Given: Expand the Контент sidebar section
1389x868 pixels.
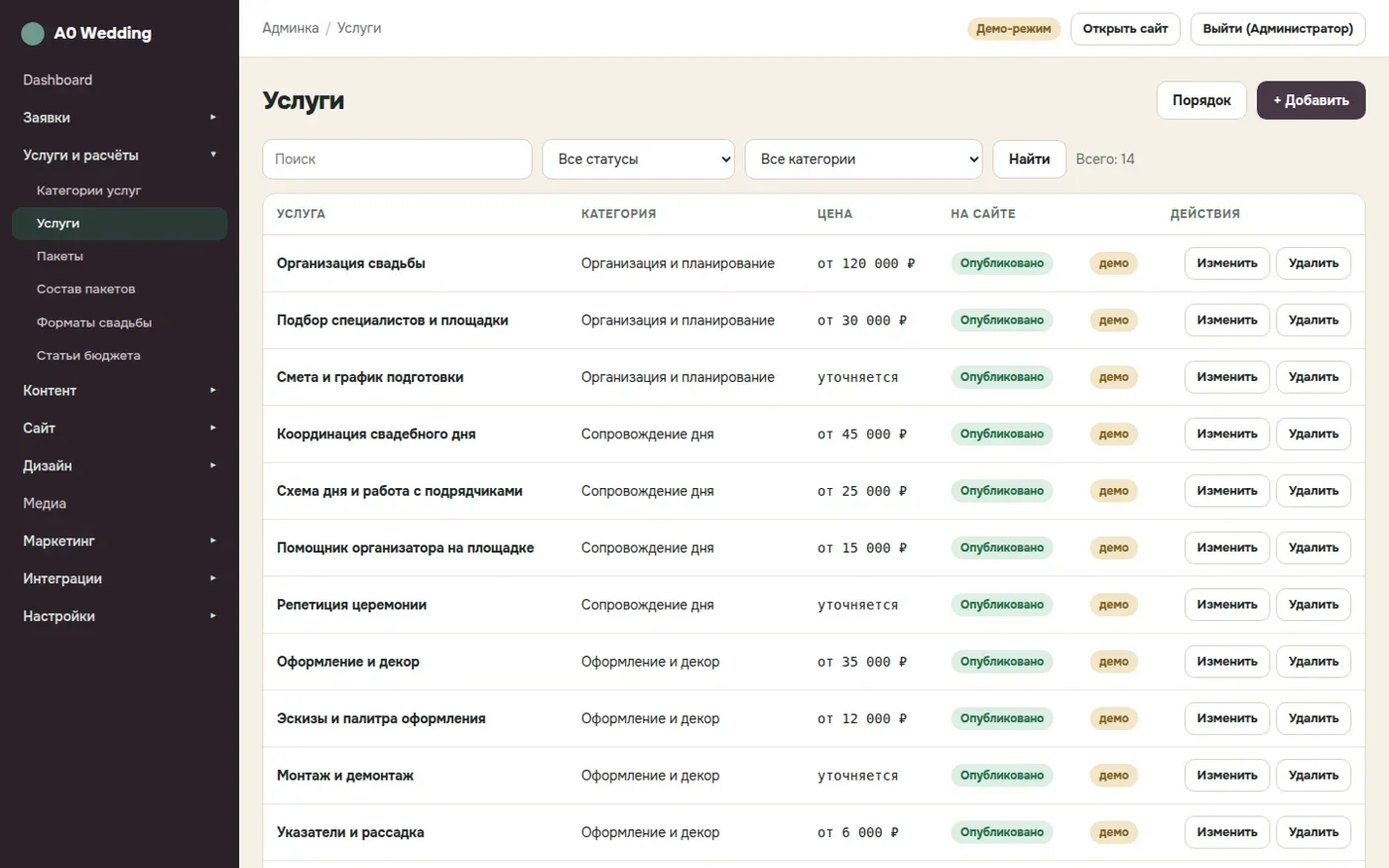Looking at the screenshot, I should click(119, 390).
